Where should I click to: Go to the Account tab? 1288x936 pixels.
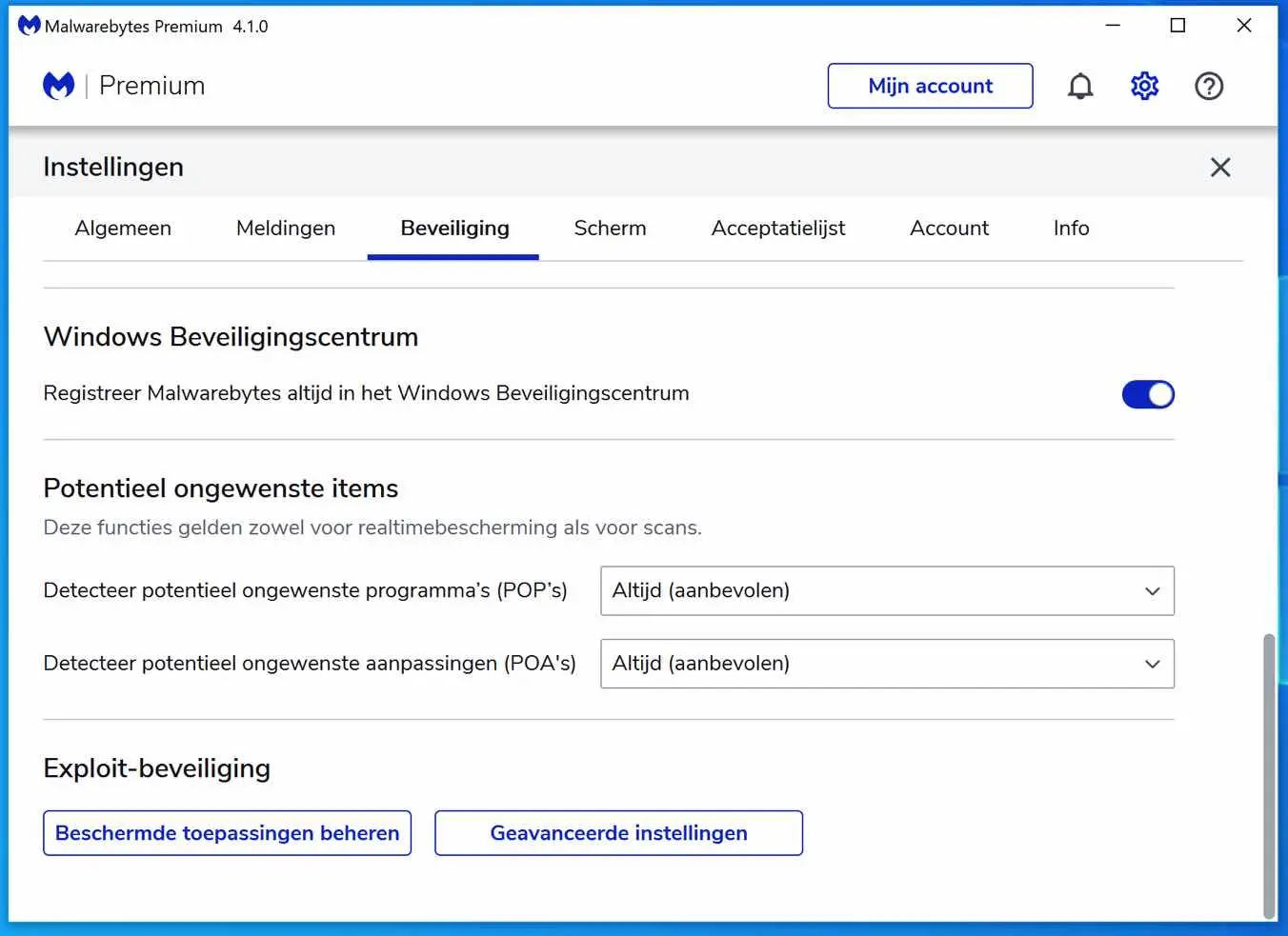point(949,229)
